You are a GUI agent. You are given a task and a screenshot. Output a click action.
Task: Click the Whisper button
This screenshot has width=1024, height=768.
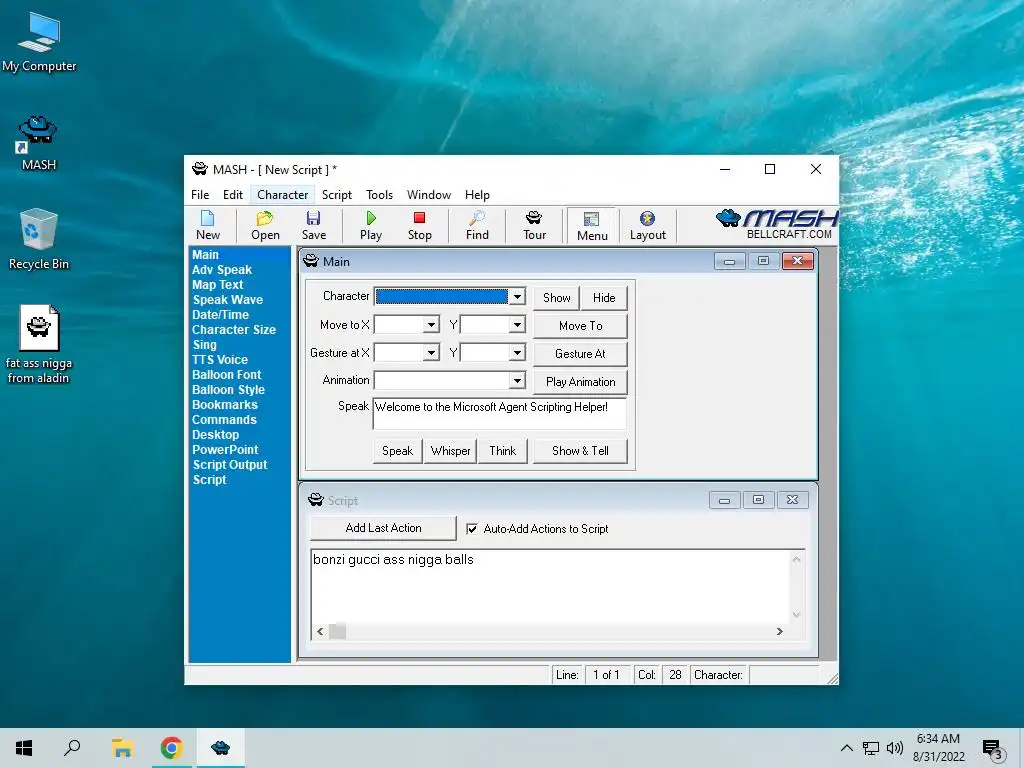[x=450, y=451]
